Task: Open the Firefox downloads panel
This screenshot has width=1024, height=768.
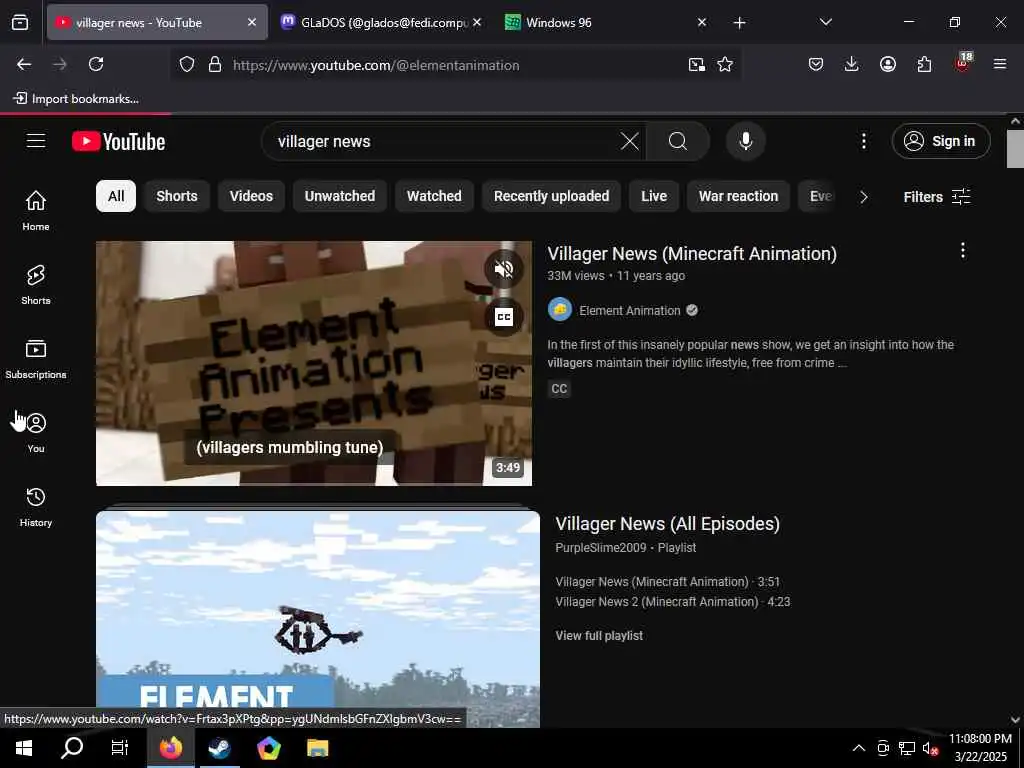Action: [852, 64]
